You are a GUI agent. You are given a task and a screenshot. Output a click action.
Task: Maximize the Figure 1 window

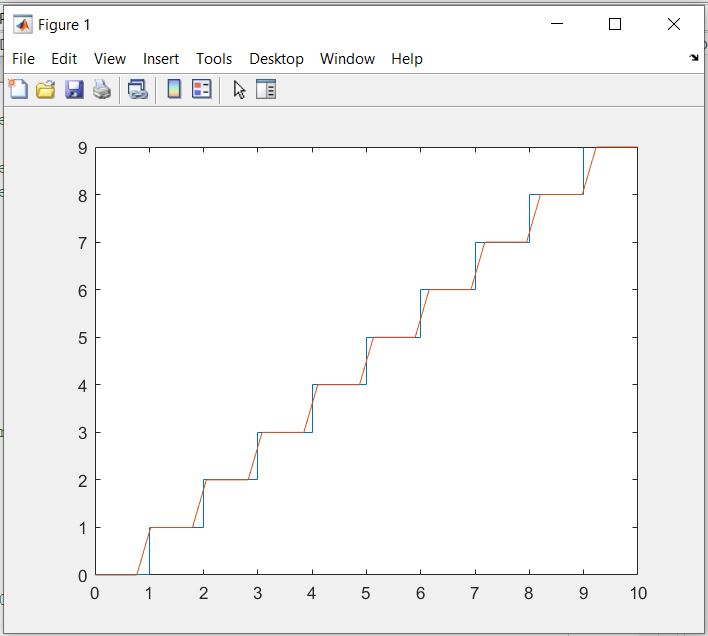point(615,25)
